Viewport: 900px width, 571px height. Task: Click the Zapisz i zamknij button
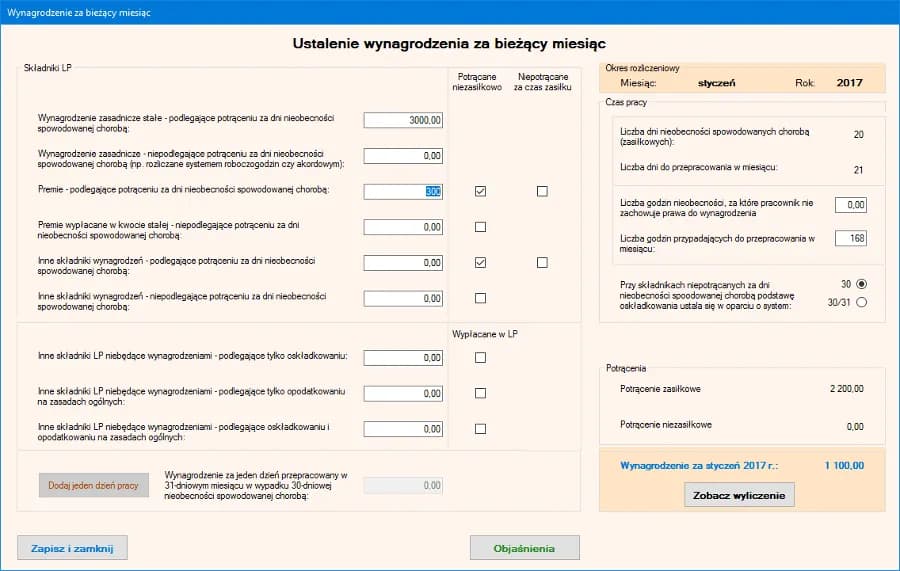click(x=72, y=548)
